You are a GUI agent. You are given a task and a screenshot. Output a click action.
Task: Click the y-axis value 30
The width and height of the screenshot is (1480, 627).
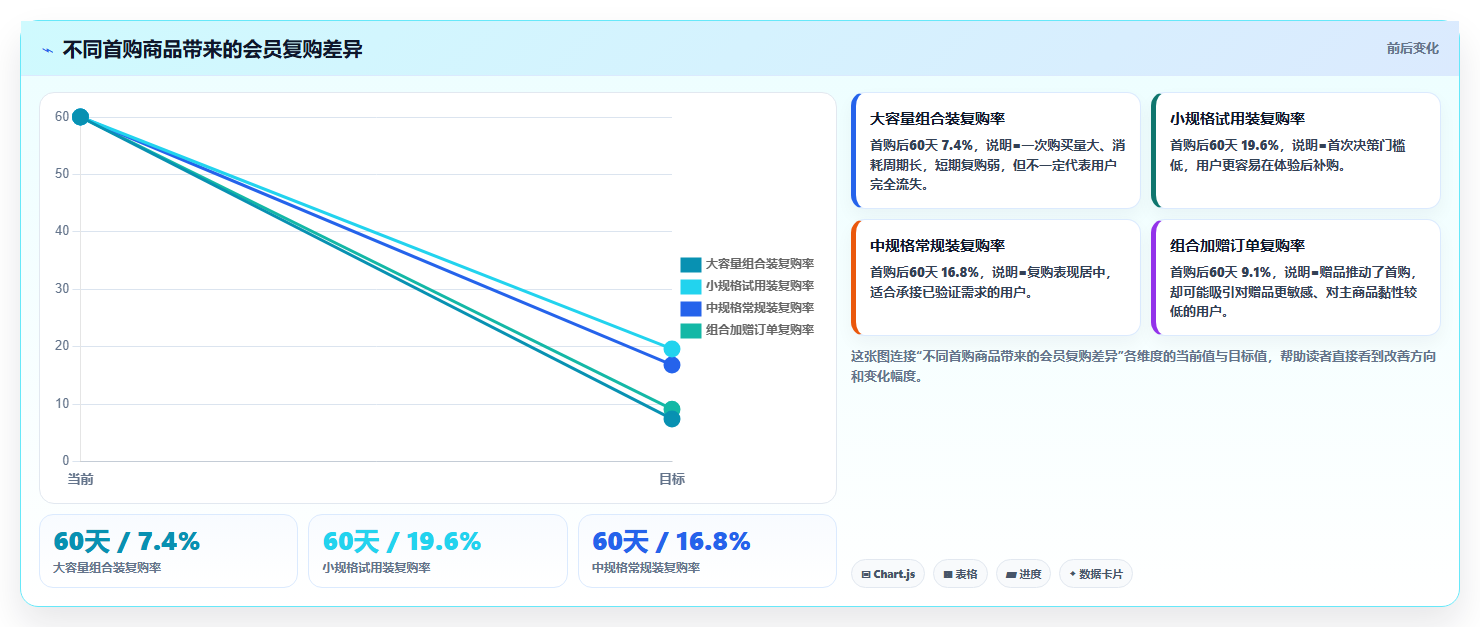click(x=62, y=289)
